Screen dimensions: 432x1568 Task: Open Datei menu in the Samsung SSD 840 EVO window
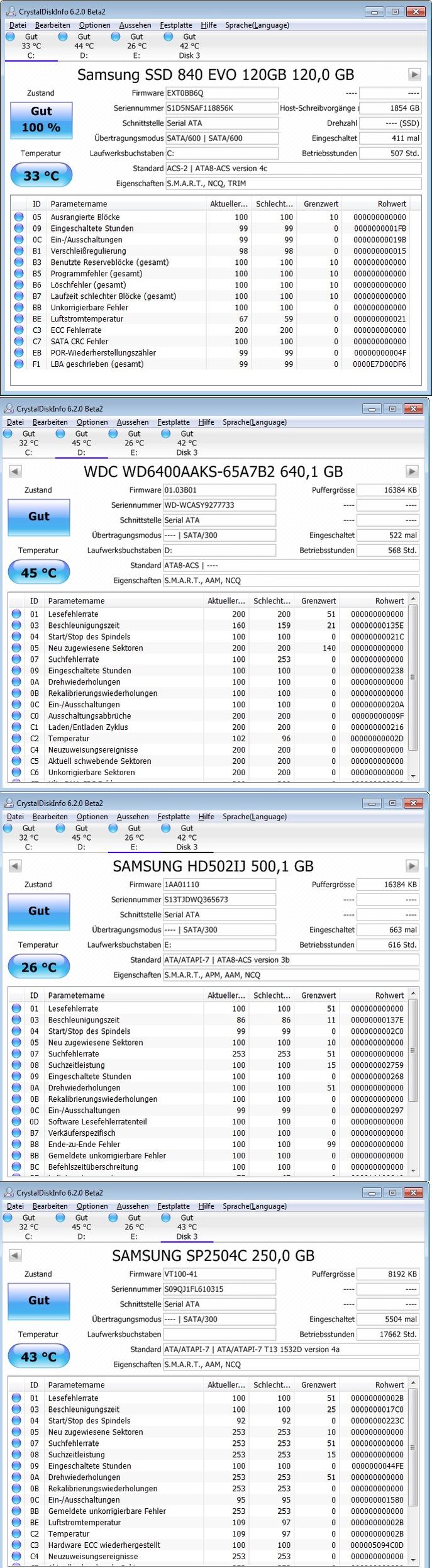(18, 25)
